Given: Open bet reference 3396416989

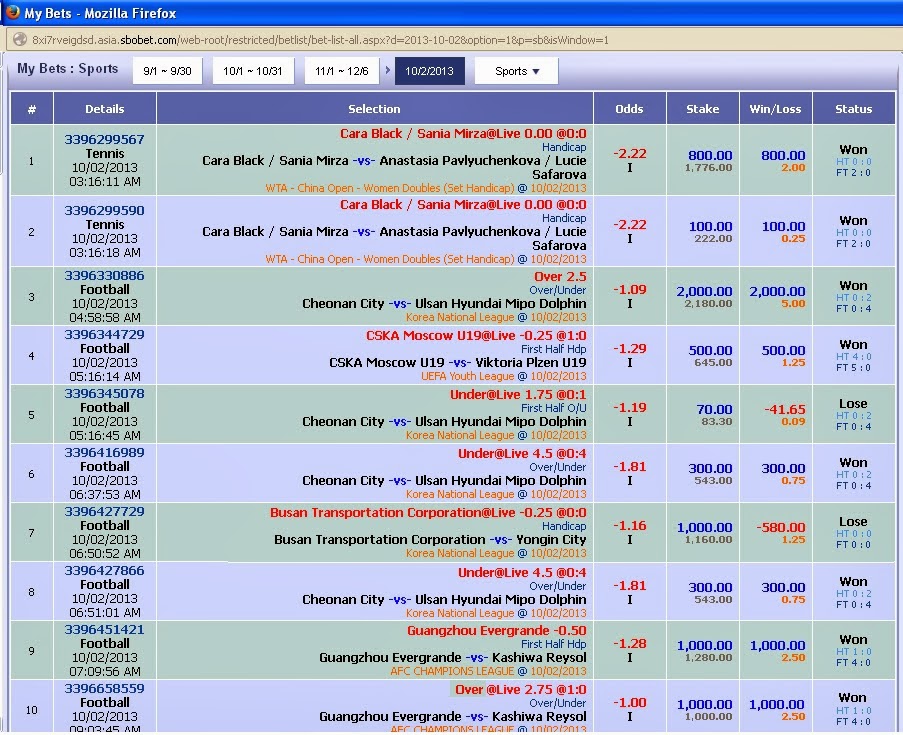Looking at the screenshot, I should point(104,453).
